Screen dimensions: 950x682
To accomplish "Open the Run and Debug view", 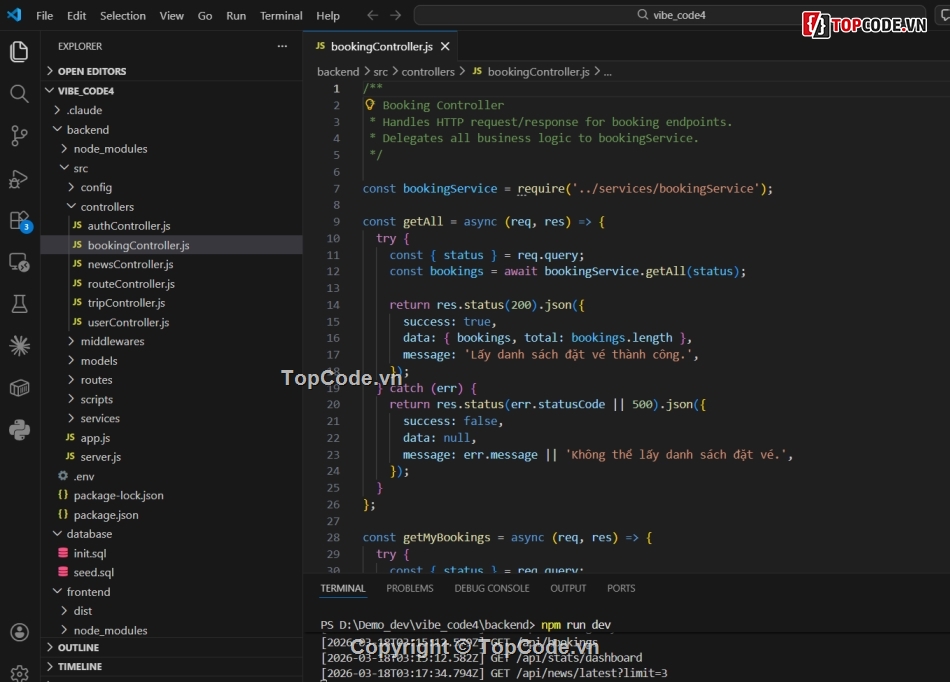I will point(19,177).
